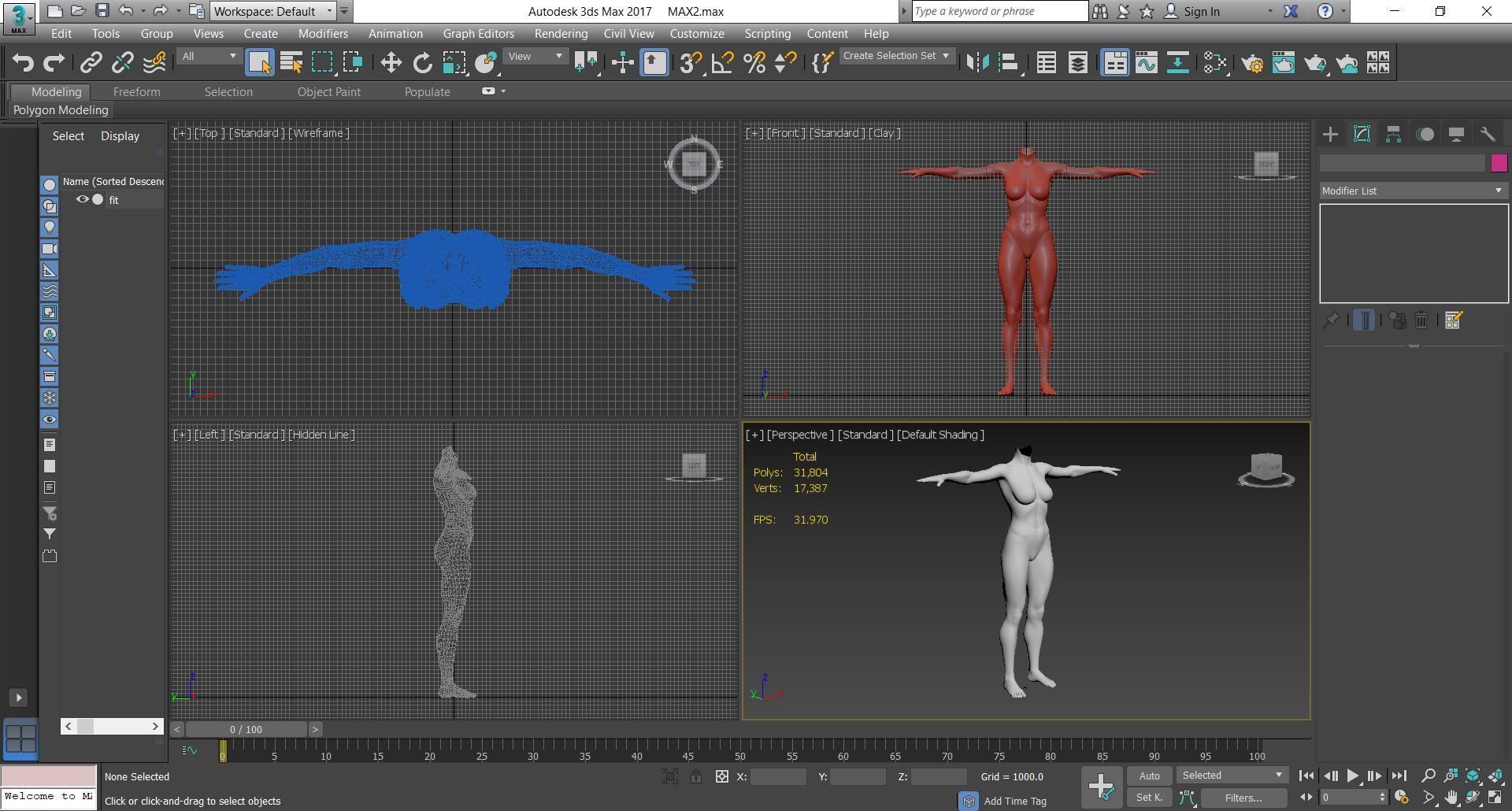The image size is (1512, 811).
Task: Expand Create Selection Set dropdown
Action: 896,56
